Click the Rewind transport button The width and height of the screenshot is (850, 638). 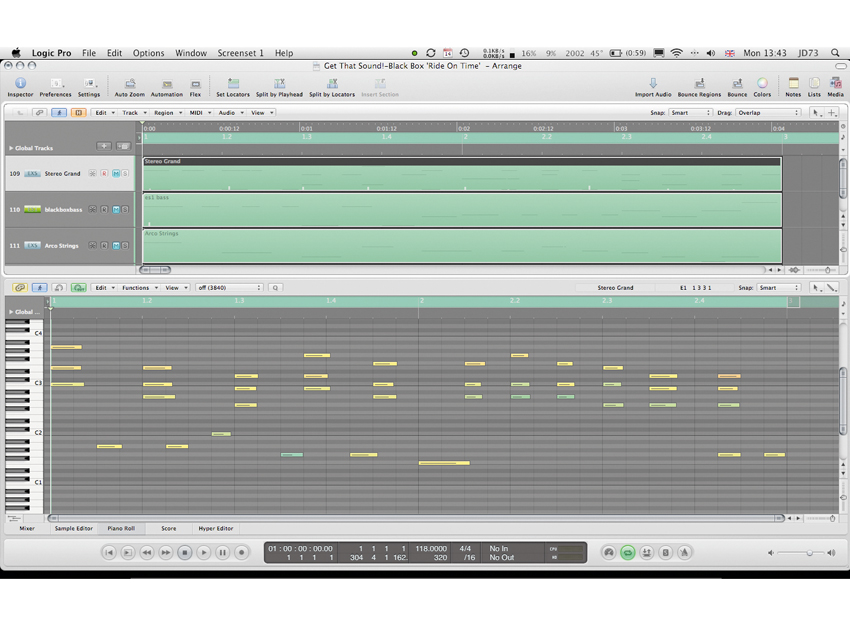(x=146, y=552)
